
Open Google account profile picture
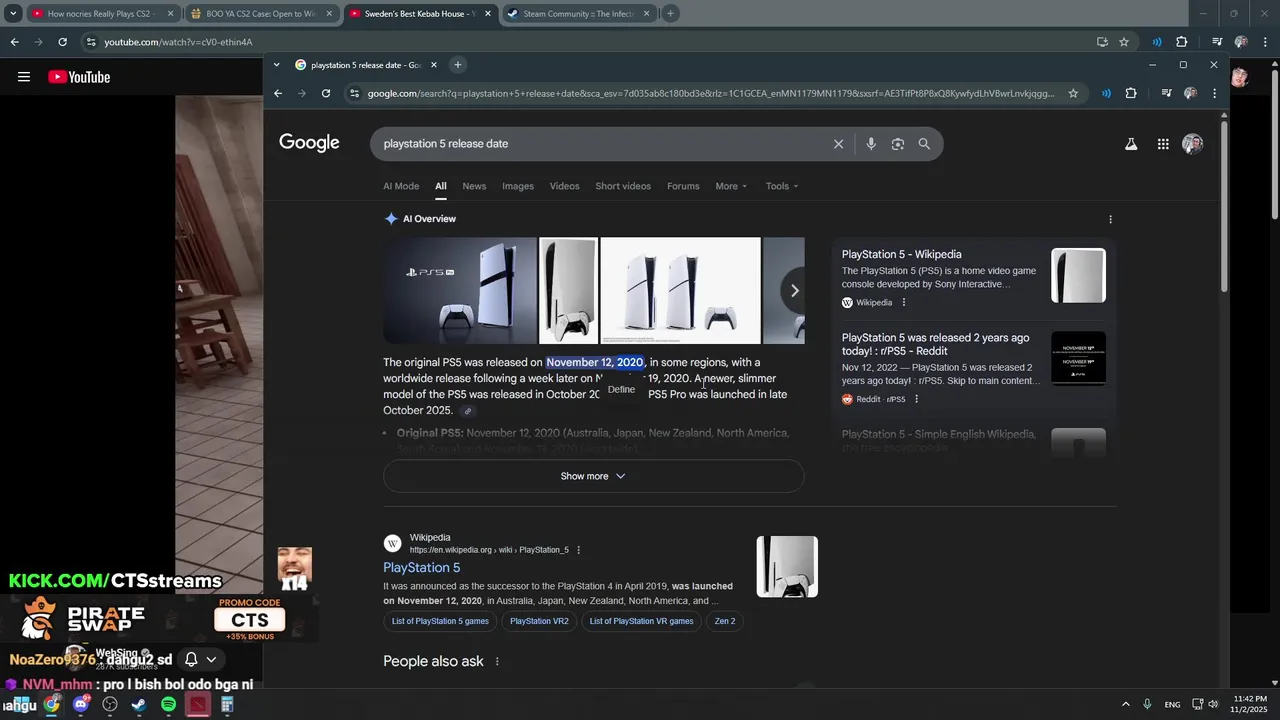point(1192,144)
